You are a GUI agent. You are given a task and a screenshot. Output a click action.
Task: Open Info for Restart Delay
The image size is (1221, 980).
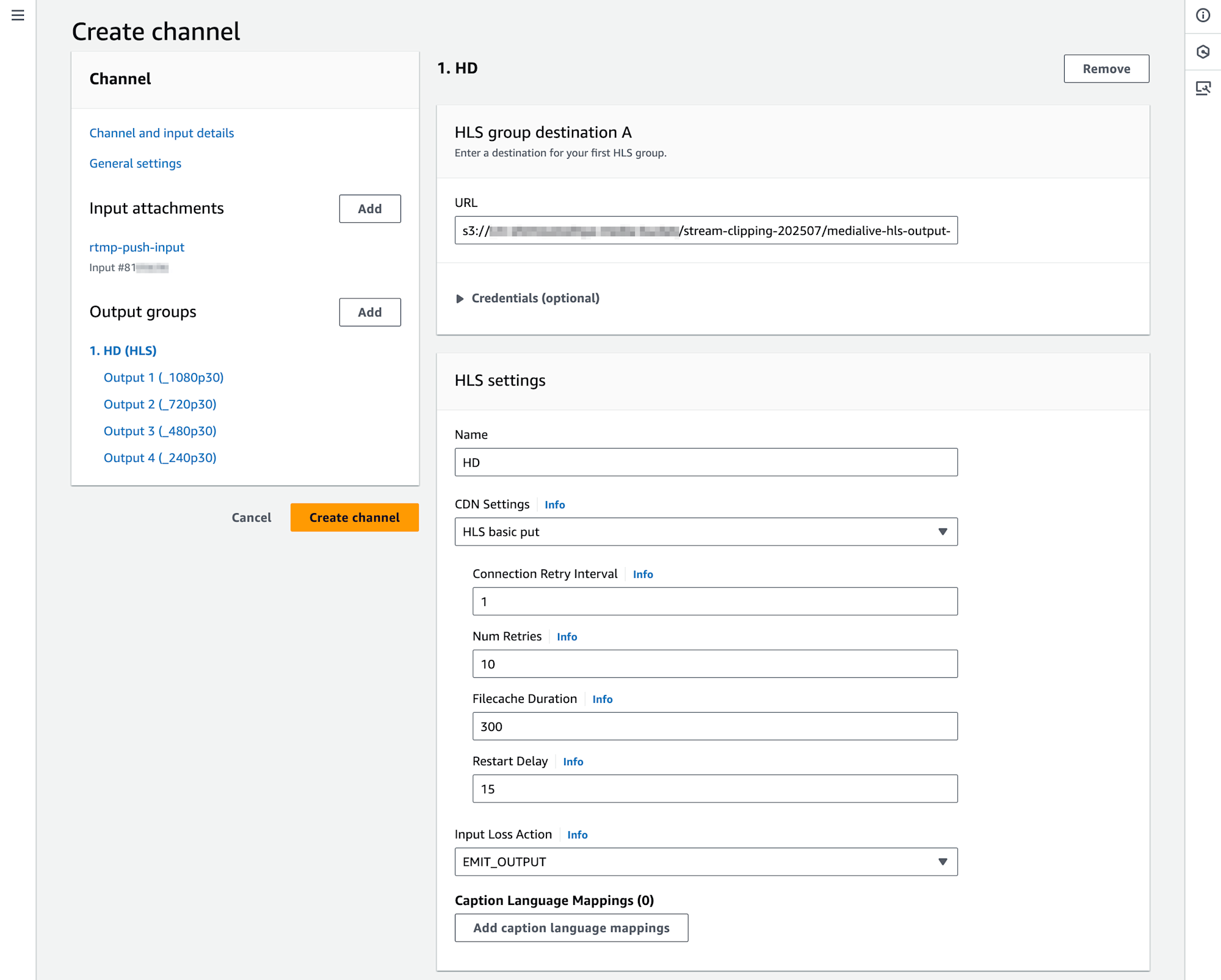[x=573, y=762]
